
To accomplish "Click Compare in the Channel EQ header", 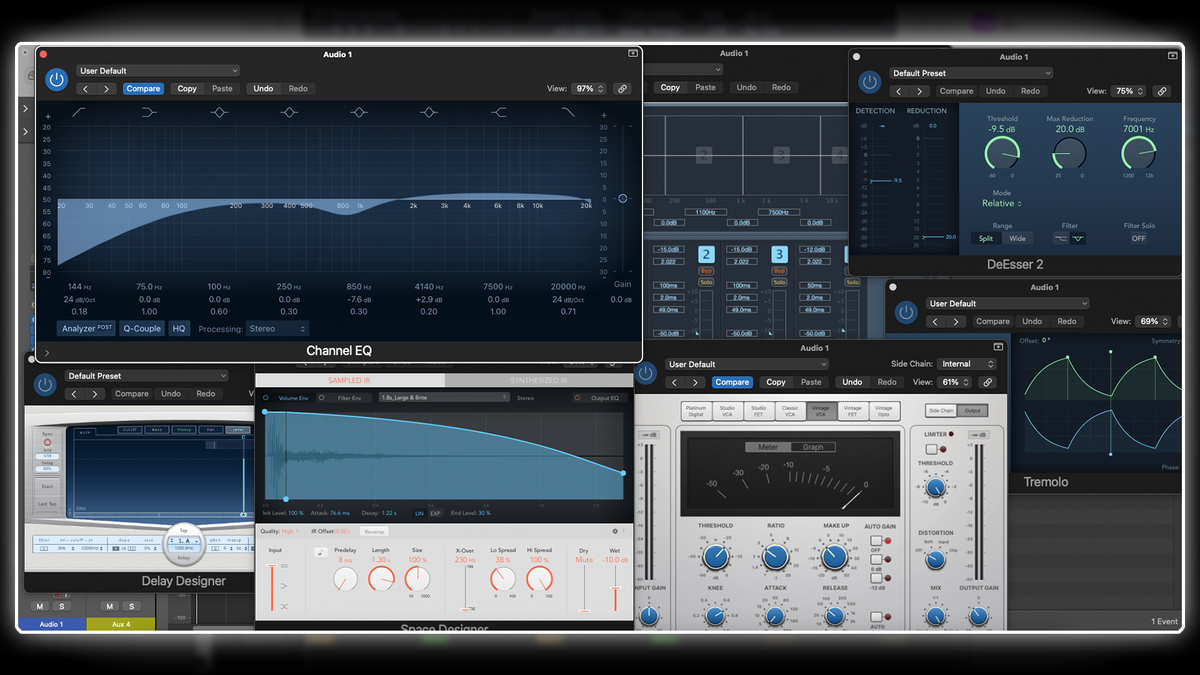I will point(143,88).
